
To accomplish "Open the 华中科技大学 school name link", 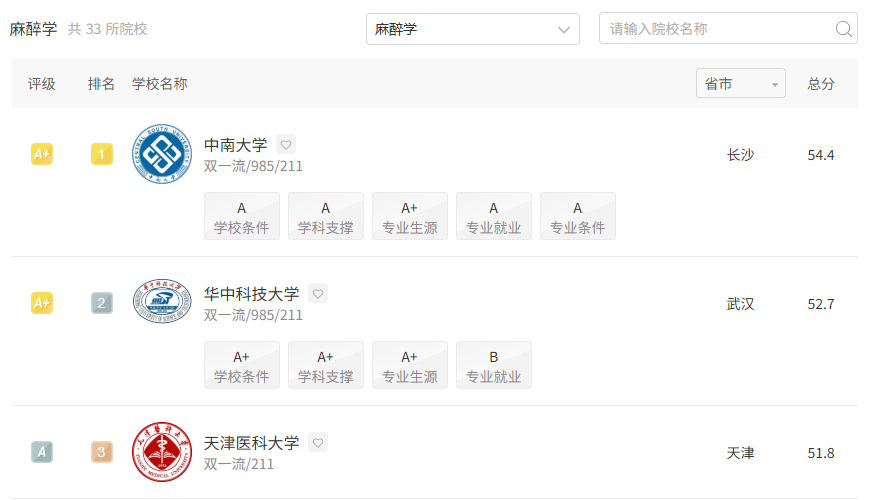I will click(252, 293).
